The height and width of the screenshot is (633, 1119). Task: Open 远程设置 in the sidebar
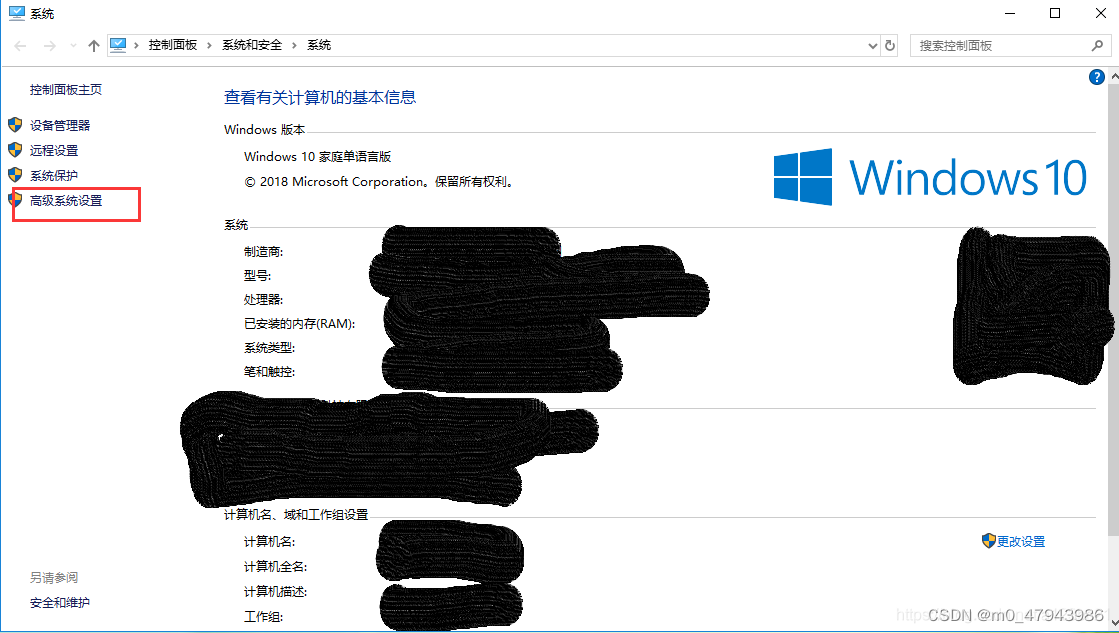54,151
